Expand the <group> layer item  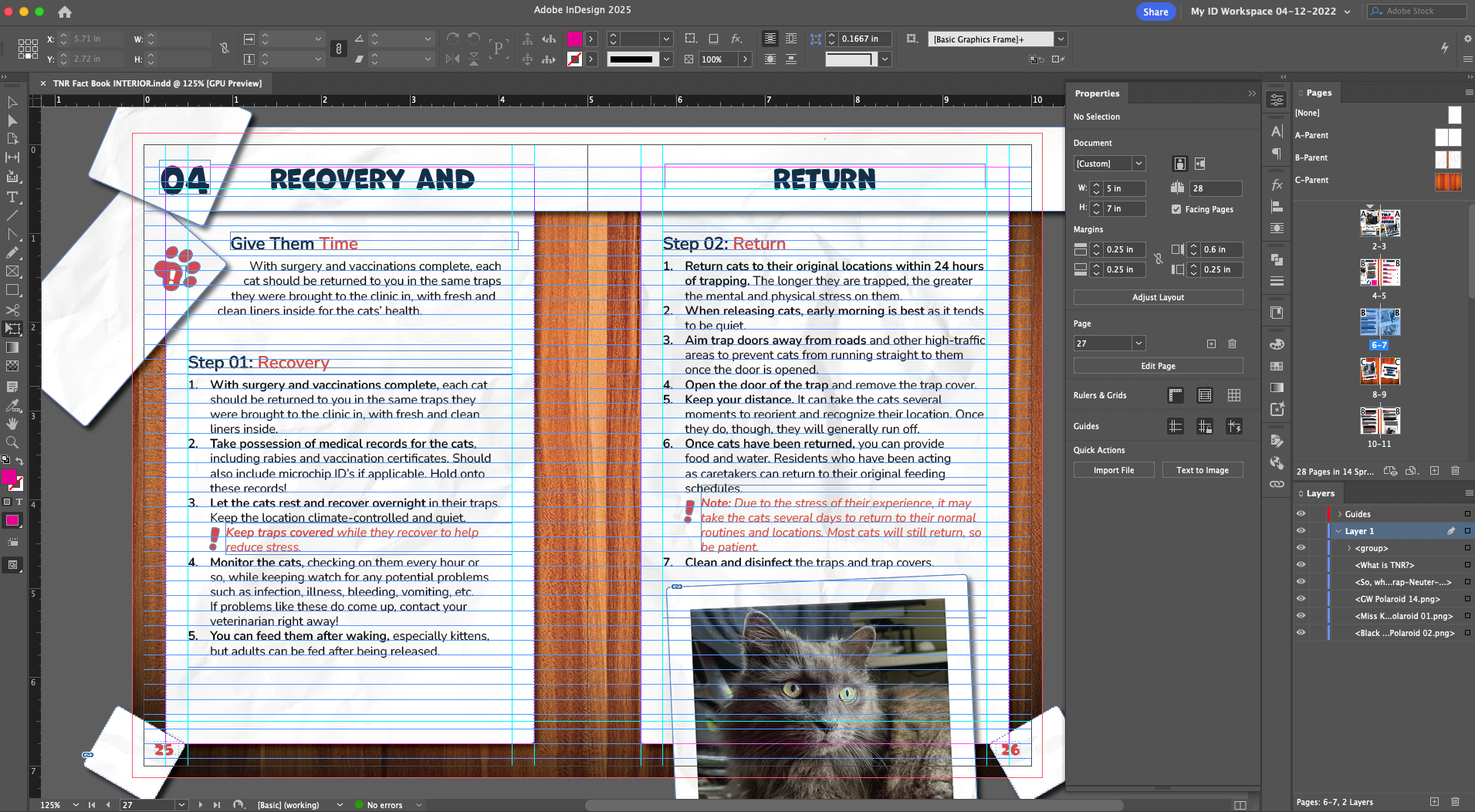1349,548
